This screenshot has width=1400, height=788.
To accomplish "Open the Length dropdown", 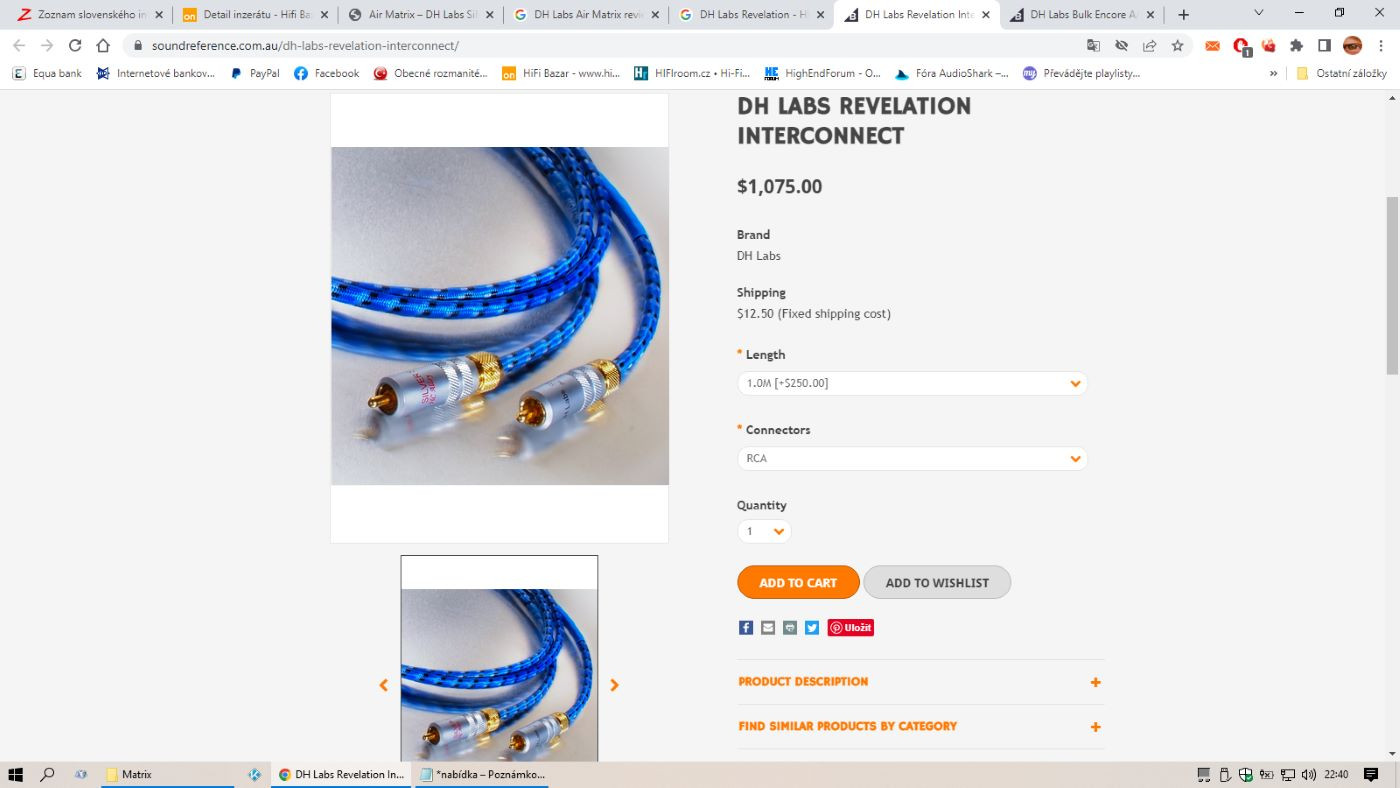I will click(x=912, y=383).
